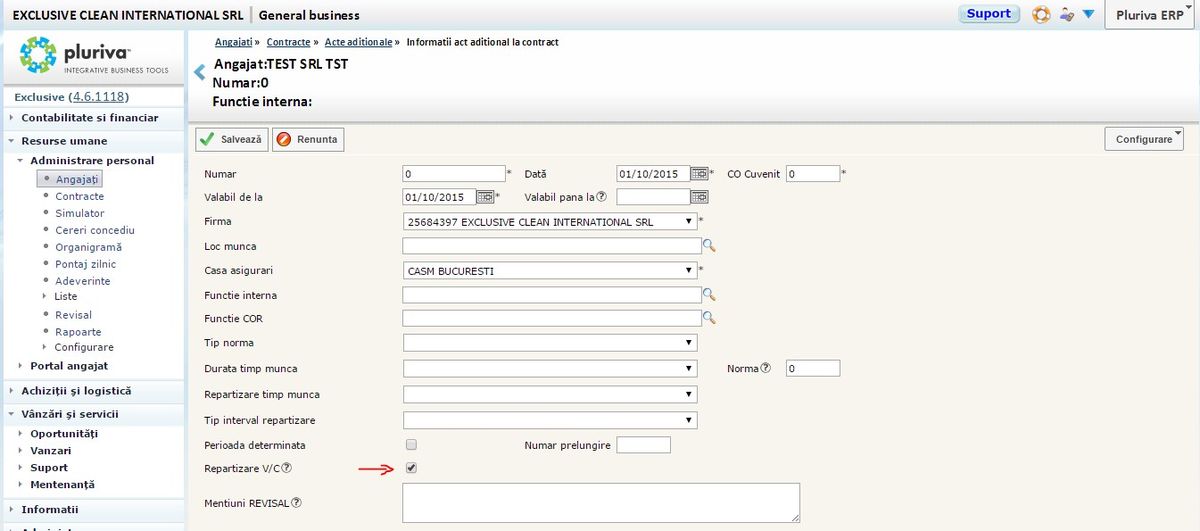The width and height of the screenshot is (1200, 531).
Task: Open the Configurare dropdown button
Action: pyautogui.click(x=1144, y=139)
